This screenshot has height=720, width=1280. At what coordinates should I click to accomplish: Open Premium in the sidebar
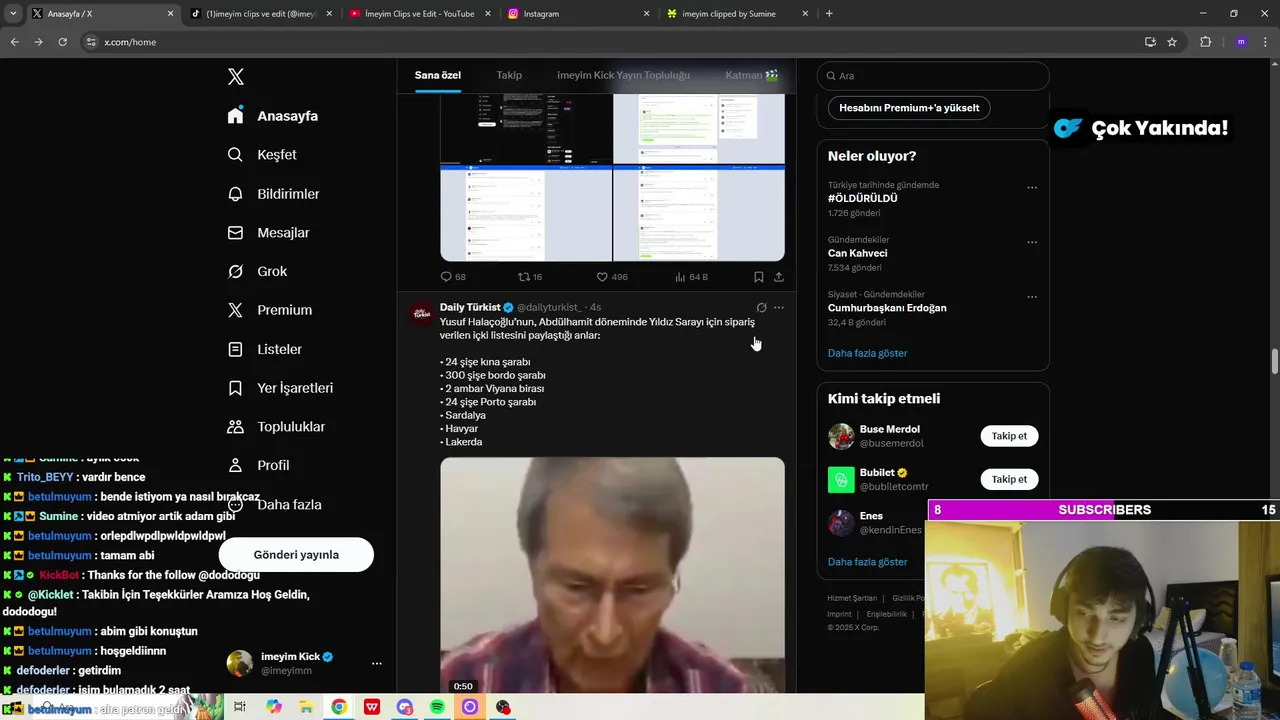269,310
